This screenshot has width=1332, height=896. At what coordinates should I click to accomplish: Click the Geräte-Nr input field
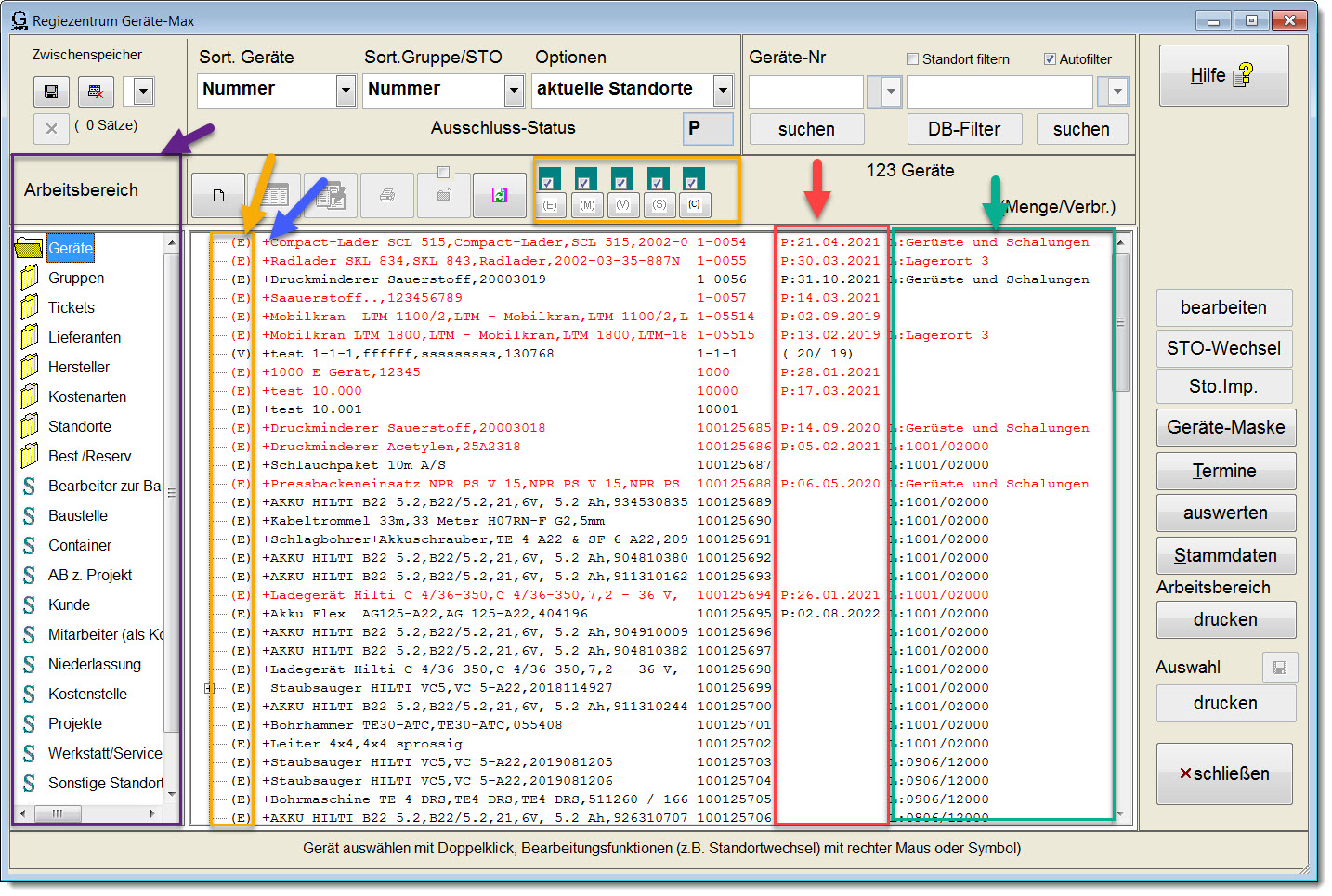pyautogui.click(x=805, y=92)
